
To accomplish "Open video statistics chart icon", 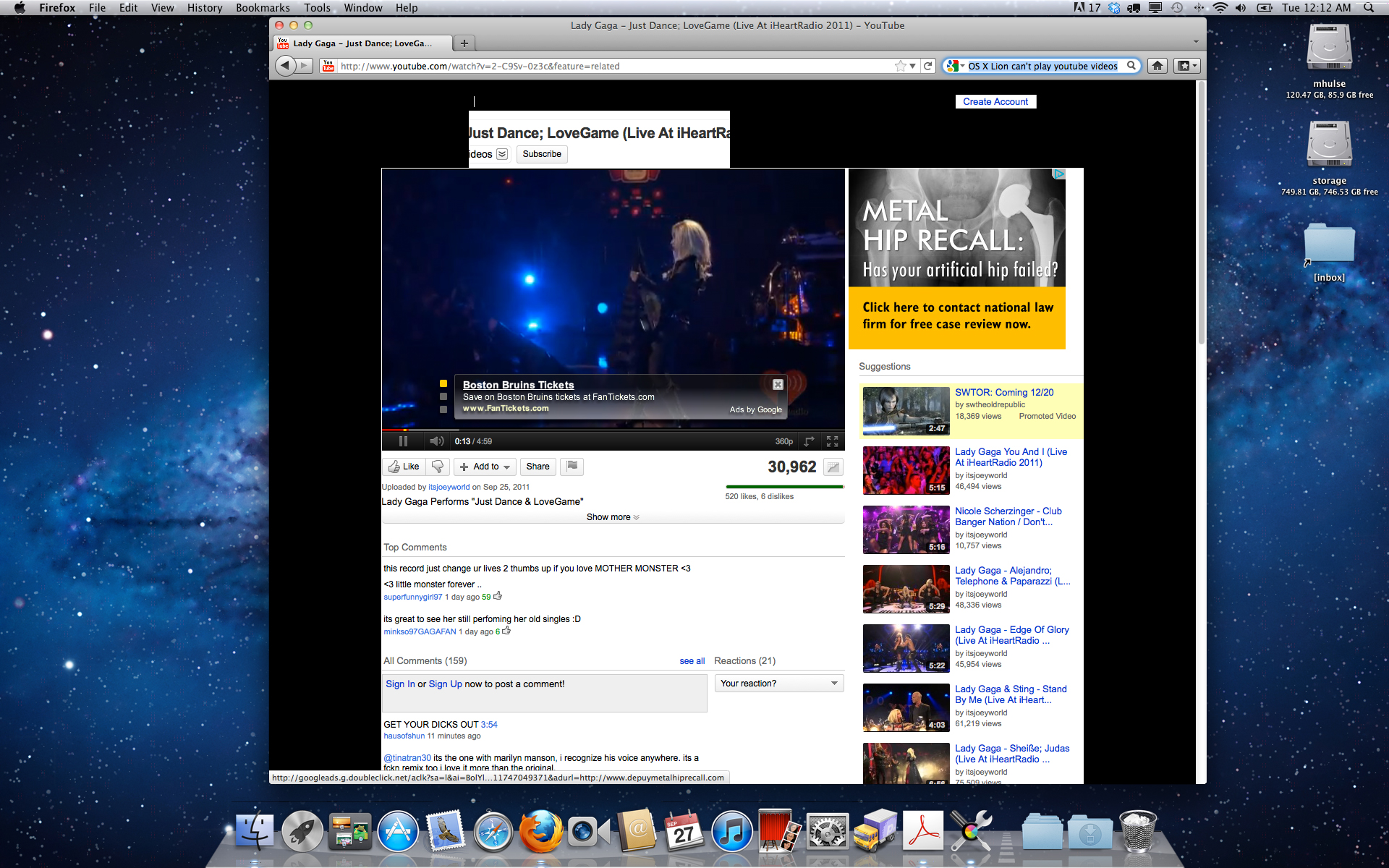I will (x=833, y=467).
